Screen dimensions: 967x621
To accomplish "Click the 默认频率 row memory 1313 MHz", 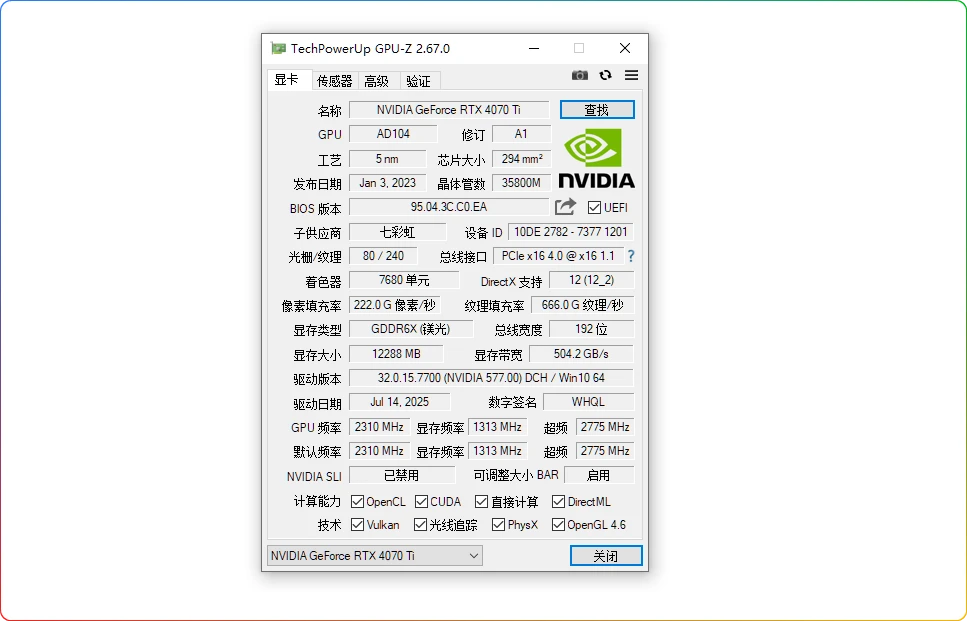I will pos(498,451).
